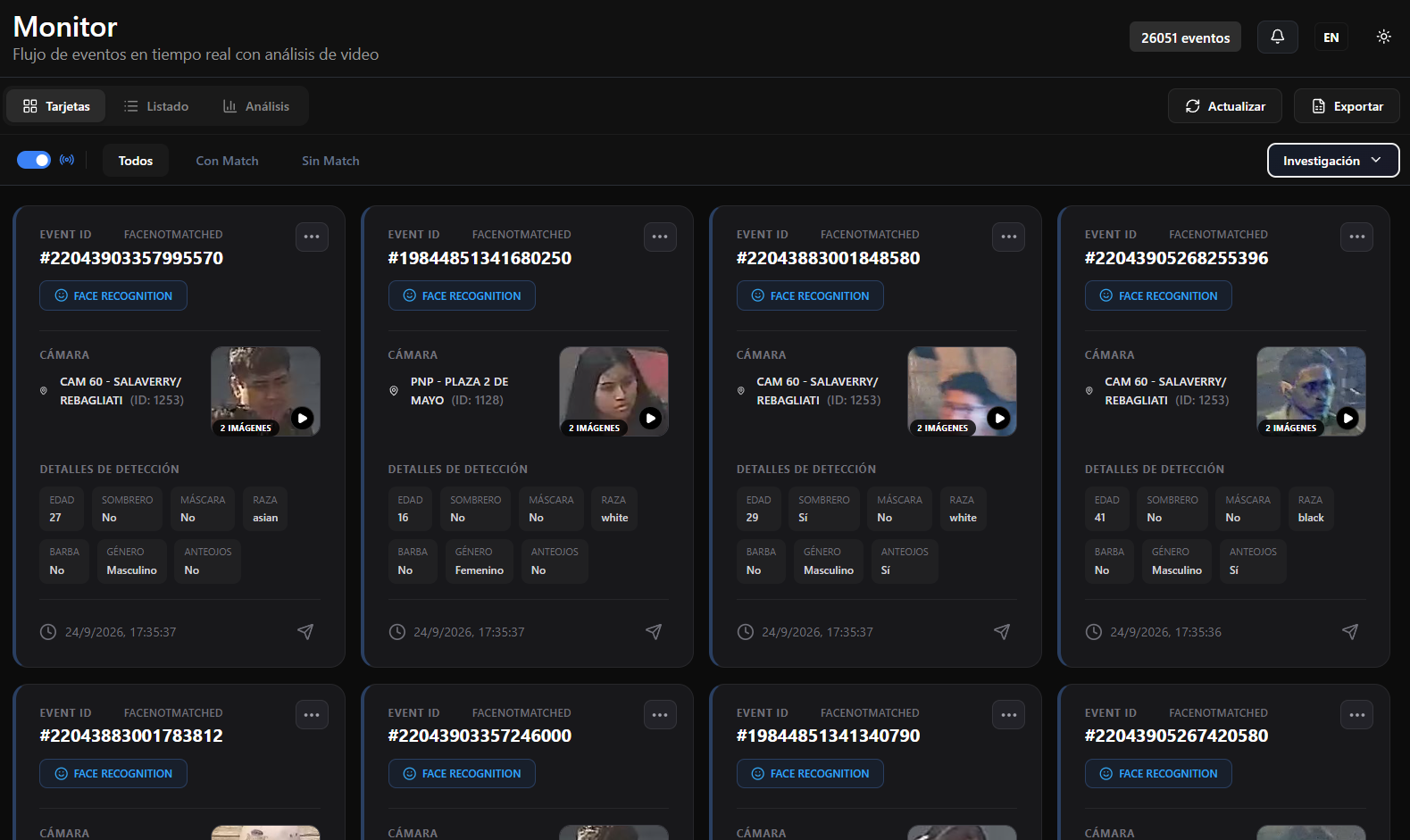Open options menu for event #22043905268255396
This screenshot has width=1410, height=840.
(x=1356, y=237)
